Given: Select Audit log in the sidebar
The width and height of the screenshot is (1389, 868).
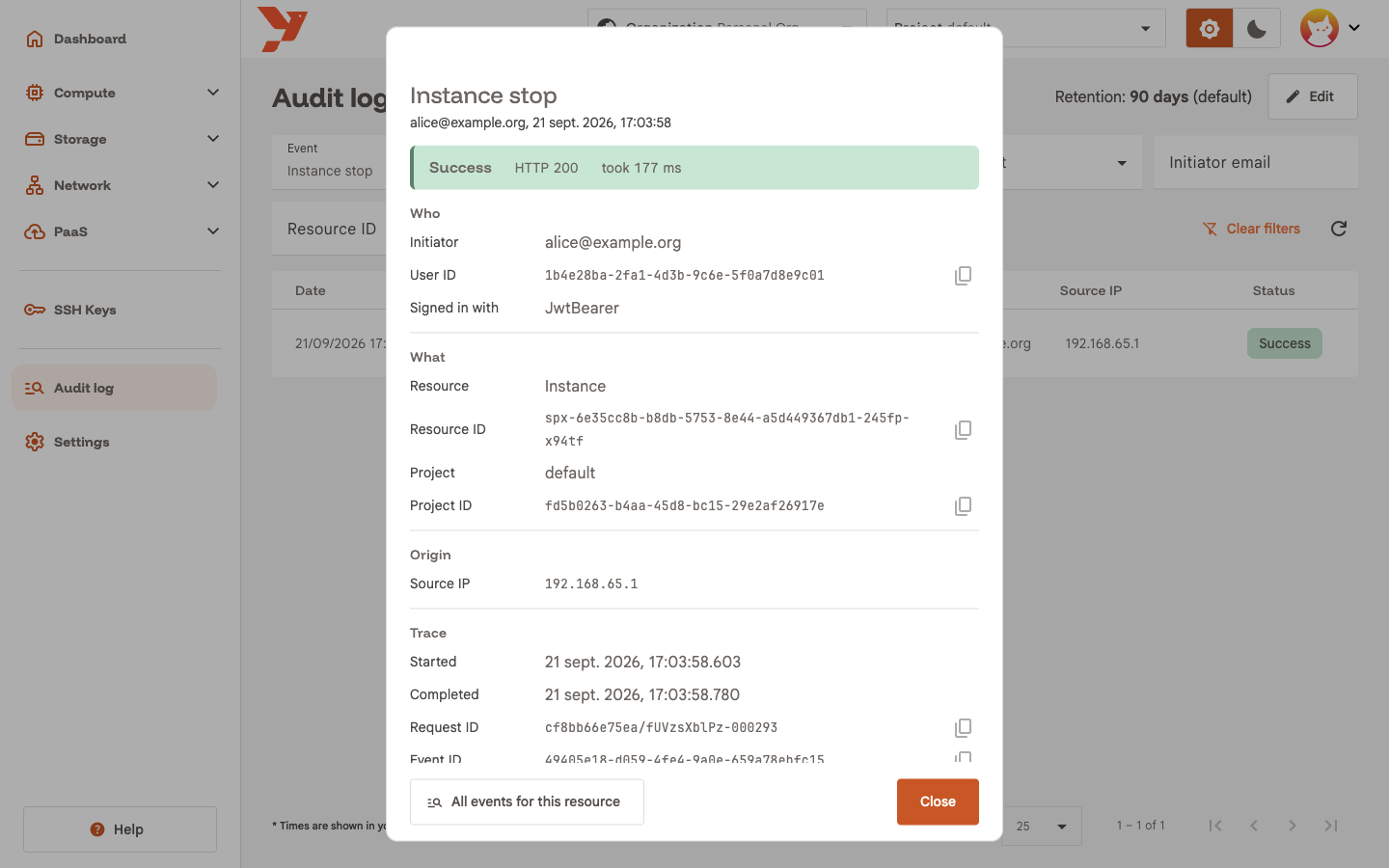Looking at the screenshot, I should click(x=114, y=388).
